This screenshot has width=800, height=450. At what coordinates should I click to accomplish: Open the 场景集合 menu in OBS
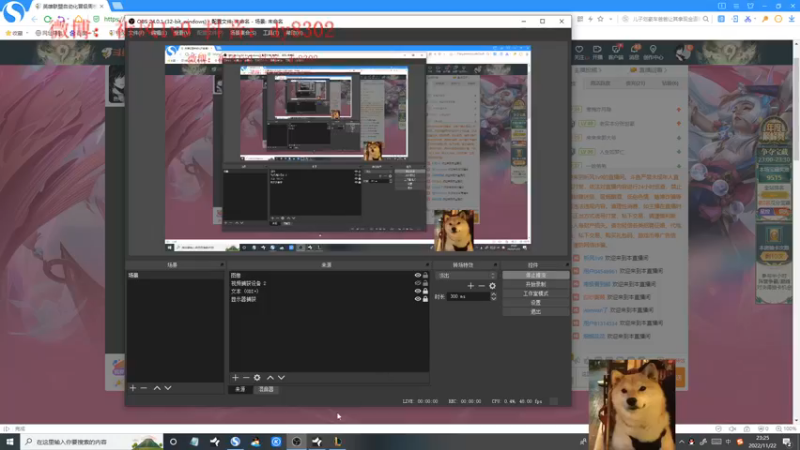point(243,33)
